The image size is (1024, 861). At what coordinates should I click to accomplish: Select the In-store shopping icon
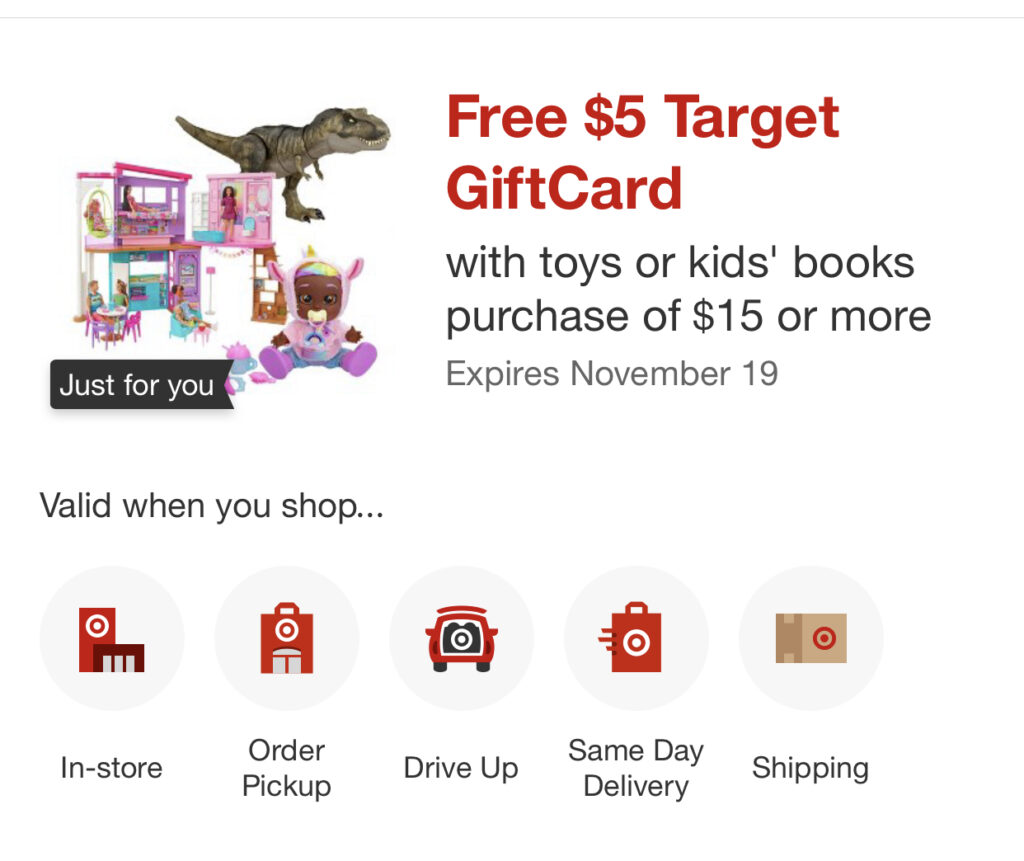(112, 638)
